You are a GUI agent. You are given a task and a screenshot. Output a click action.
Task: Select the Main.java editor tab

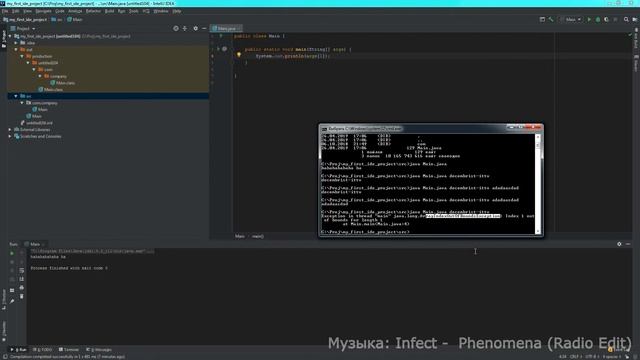(x=226, y=29)
